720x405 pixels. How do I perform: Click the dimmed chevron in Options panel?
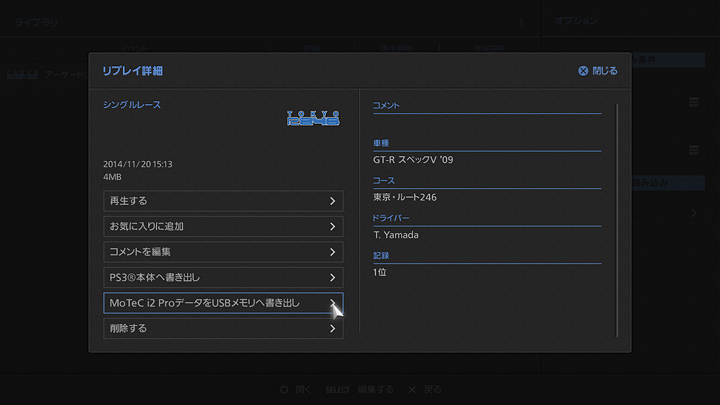[x=694, y=213]
